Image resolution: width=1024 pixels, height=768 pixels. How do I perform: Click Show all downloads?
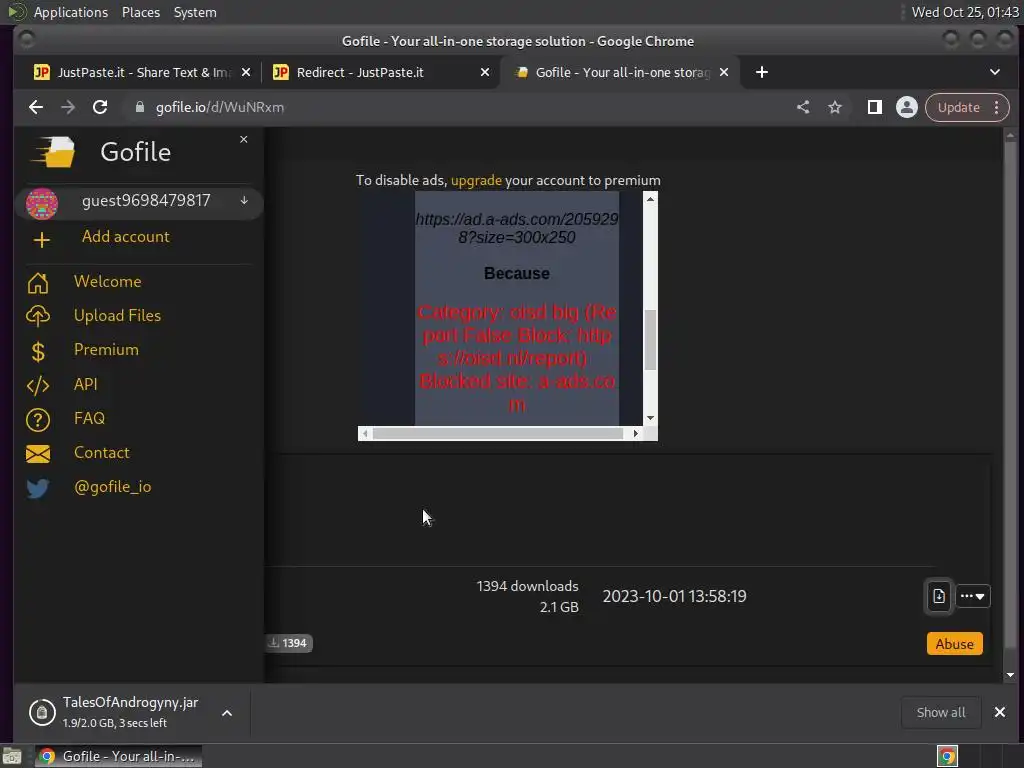click(x=940, y=712)
